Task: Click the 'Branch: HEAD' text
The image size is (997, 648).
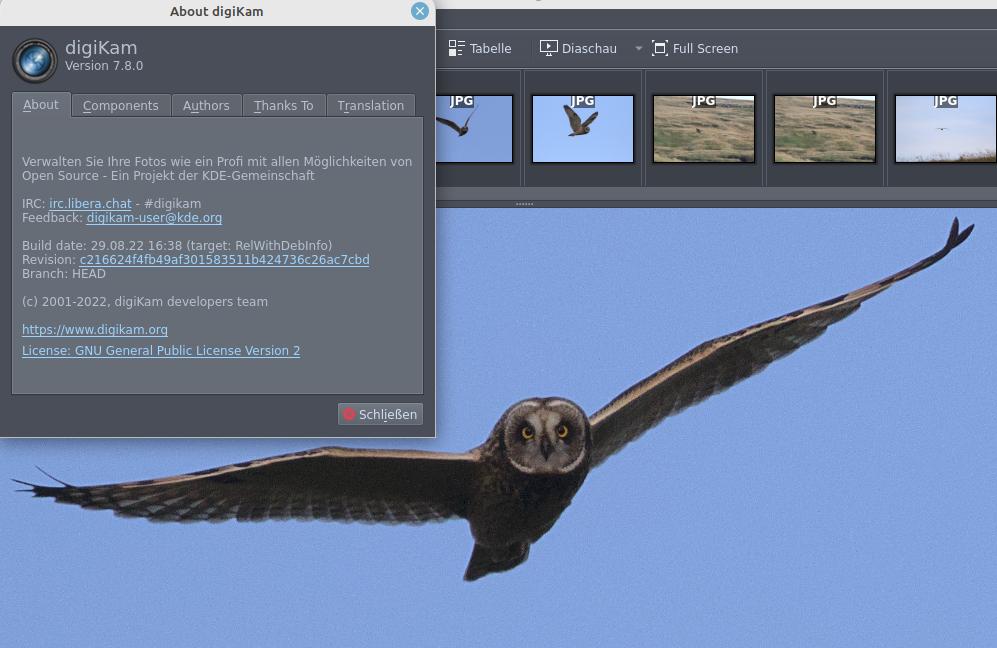Action: (x=64, y=273)
